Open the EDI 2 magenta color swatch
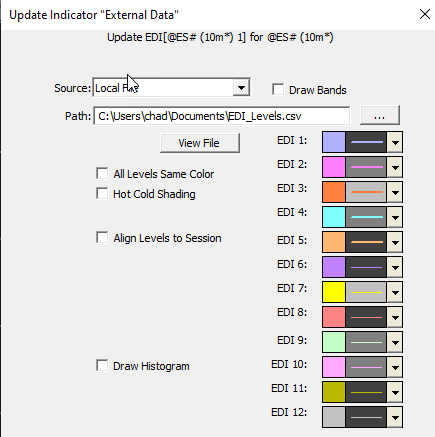This screenshot has height=437, width=435. click(334, 167)
